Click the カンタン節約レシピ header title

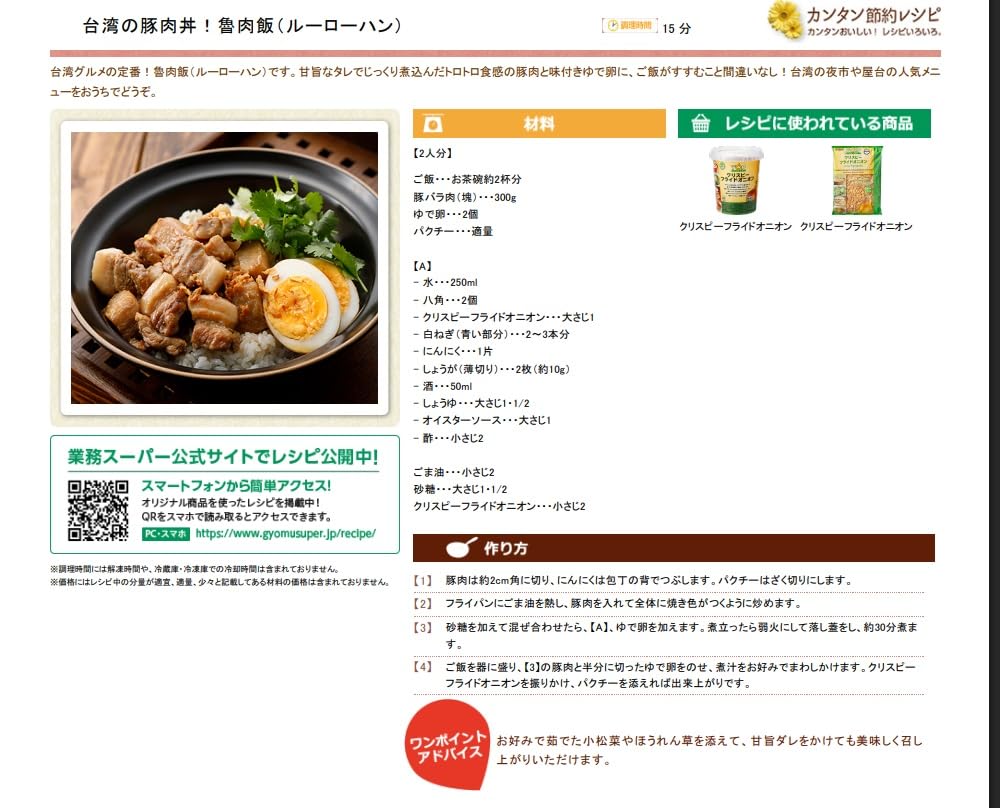pyautogui.click(x=873, y=15)
